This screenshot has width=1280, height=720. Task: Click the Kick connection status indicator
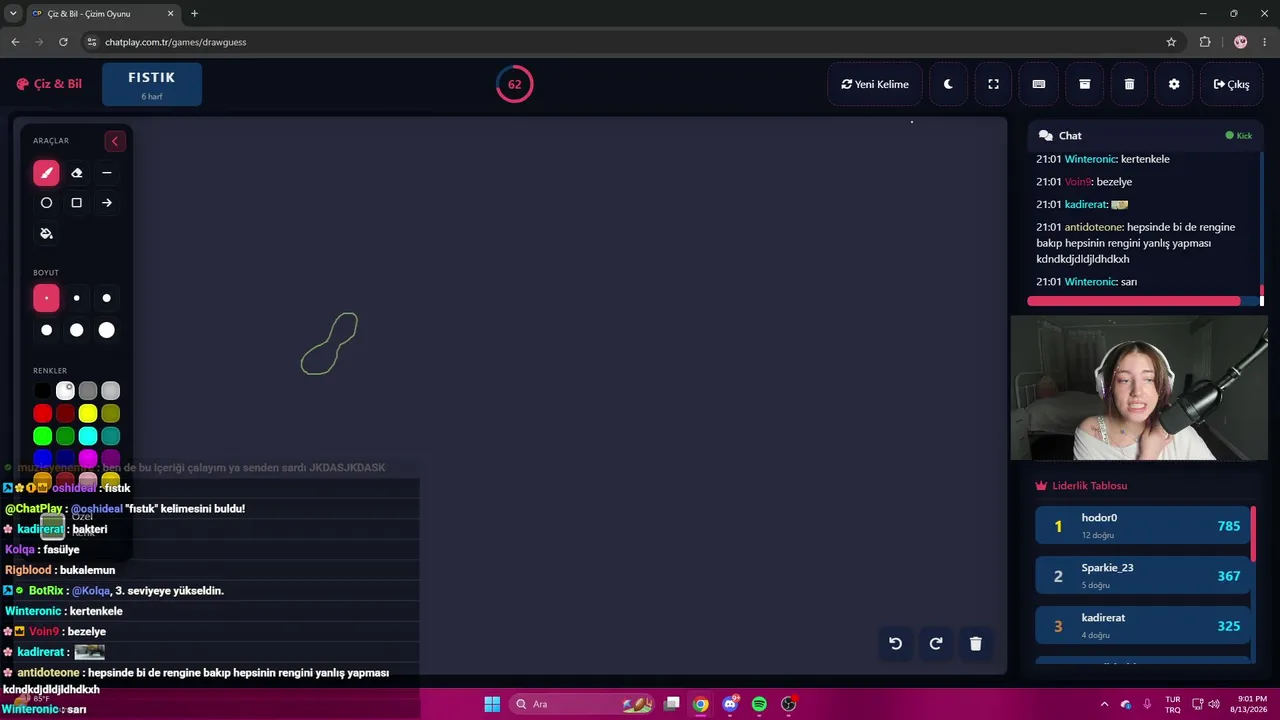click(x=1239, y=135)
